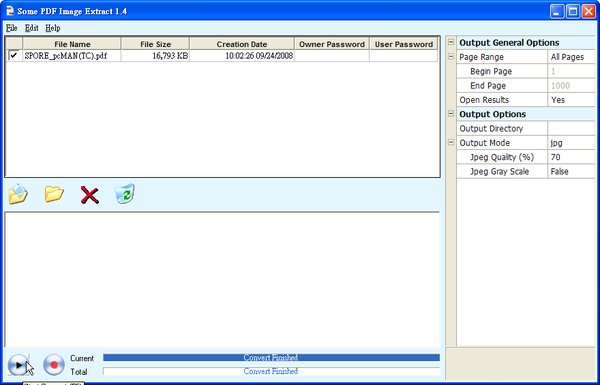The height and width of the screenshot is (385, 600).
Task: Open the Edit menu
Action: [x=32, y=28]
